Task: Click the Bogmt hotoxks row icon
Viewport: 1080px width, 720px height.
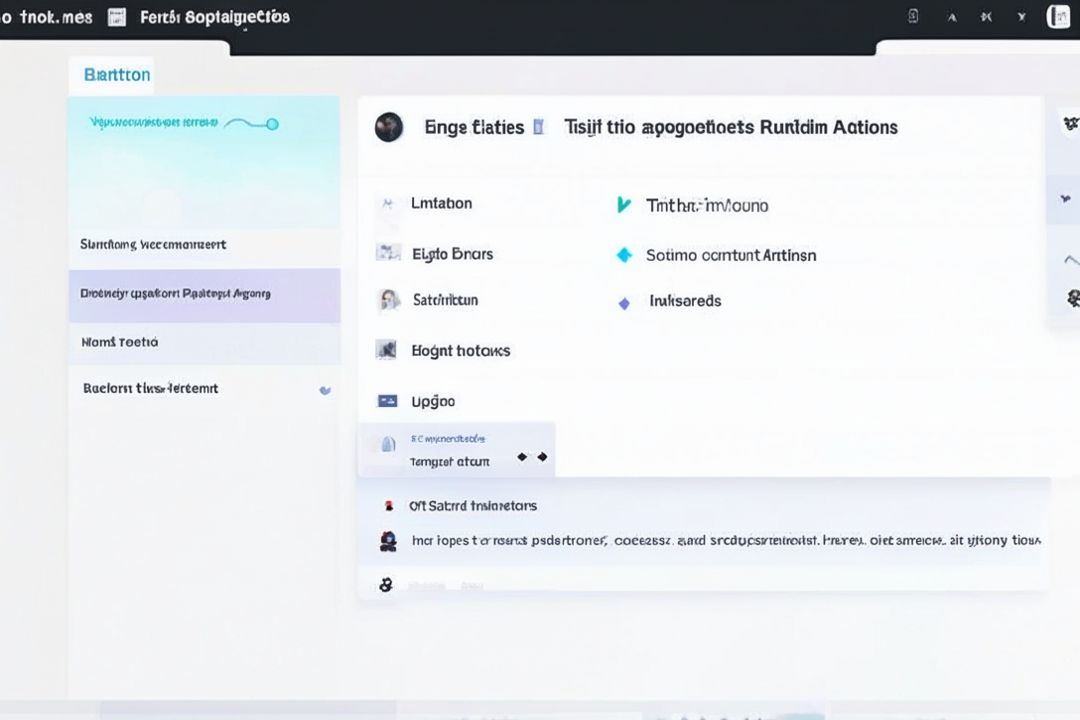Action: 387,350
